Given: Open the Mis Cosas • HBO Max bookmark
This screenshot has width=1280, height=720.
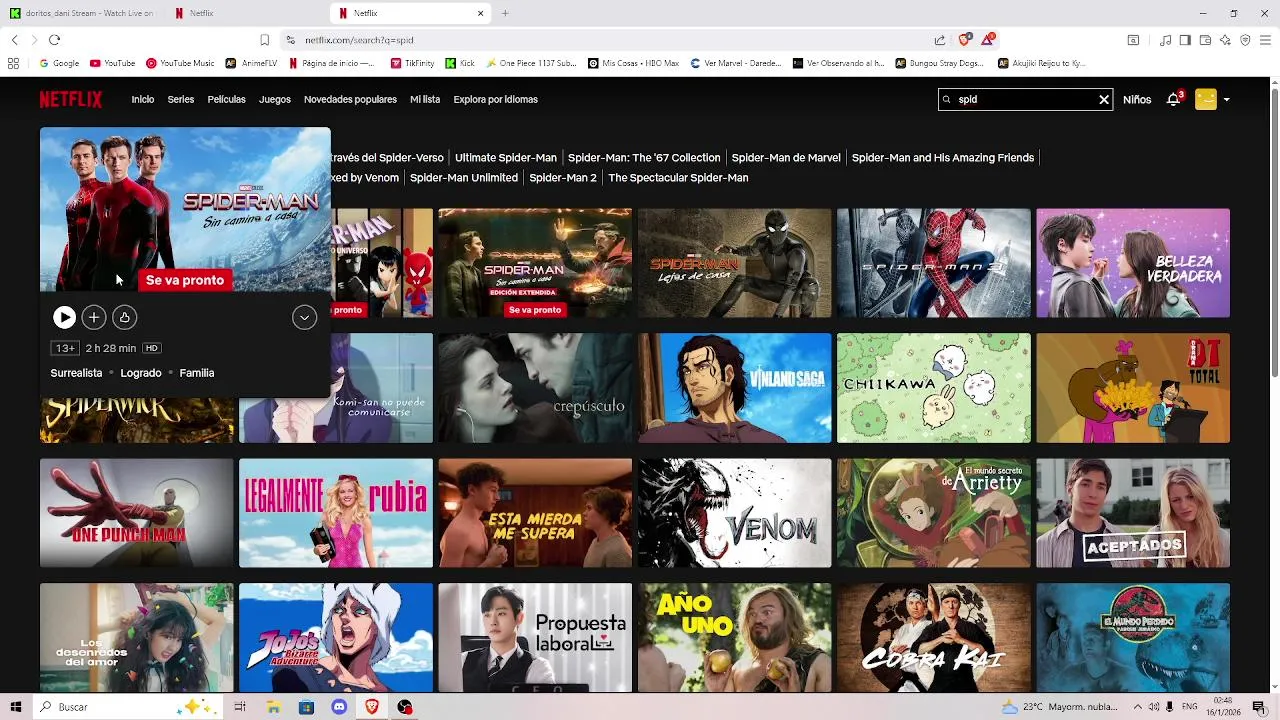Looking at the screenshot, I should pyautogui.click(x=633, y=63).
